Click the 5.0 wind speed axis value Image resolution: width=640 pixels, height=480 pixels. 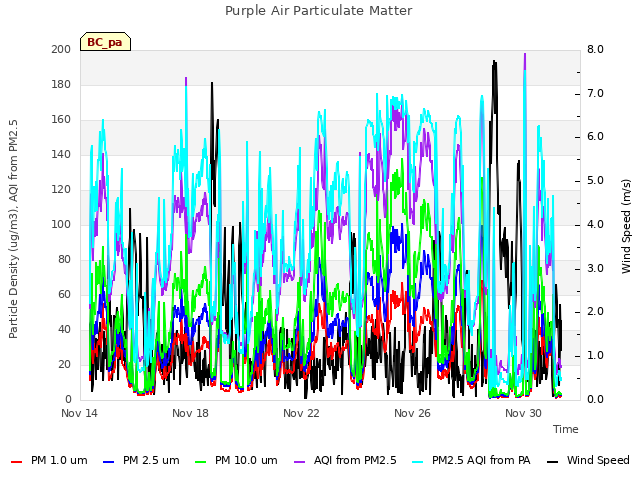pos(596,181)
